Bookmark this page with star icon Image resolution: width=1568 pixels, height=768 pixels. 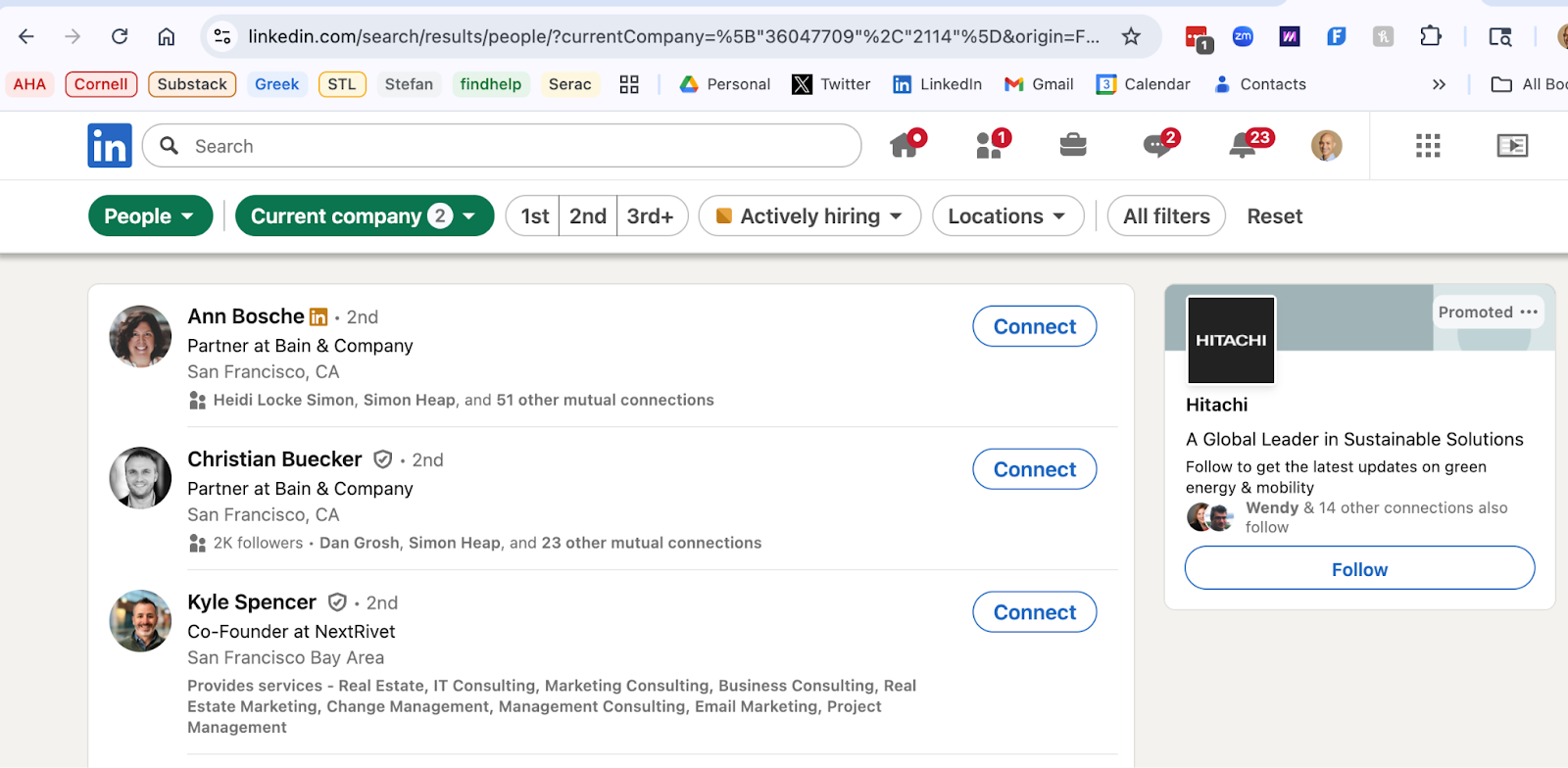pos(1131,36)
